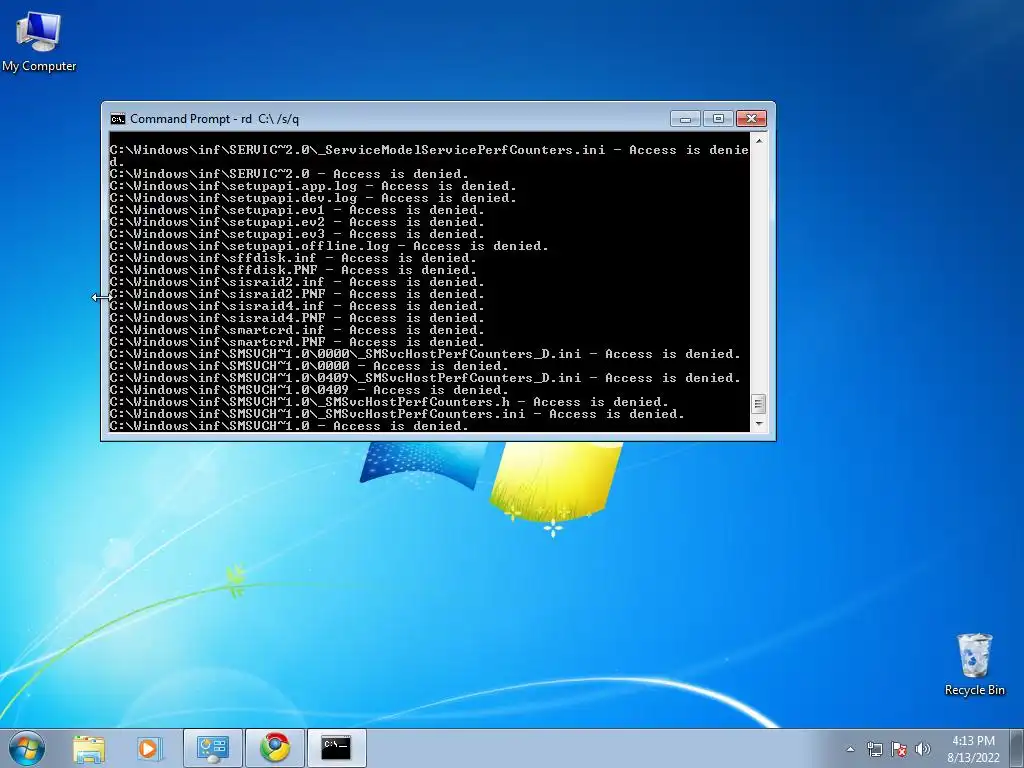Launch Windows Media Player from the taskbar
The image size is (1024, 768).
149,748
